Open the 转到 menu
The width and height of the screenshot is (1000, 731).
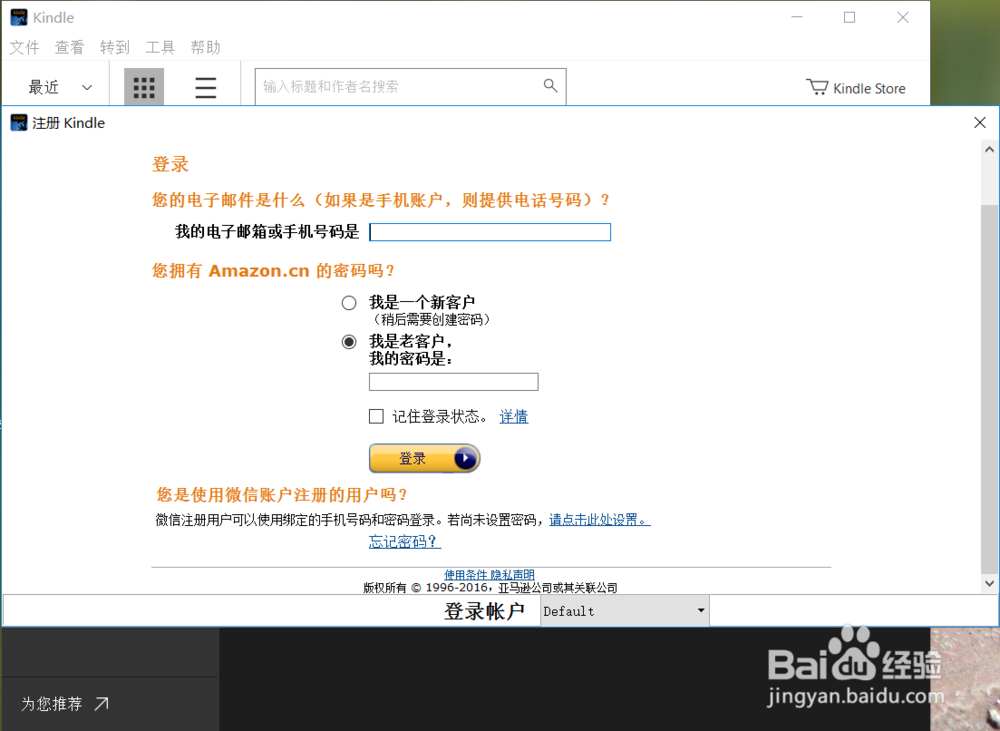tap(115, 47)
